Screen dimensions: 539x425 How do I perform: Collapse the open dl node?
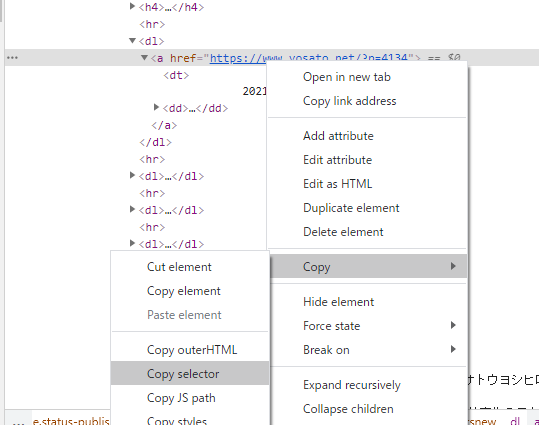coord(132,41)
